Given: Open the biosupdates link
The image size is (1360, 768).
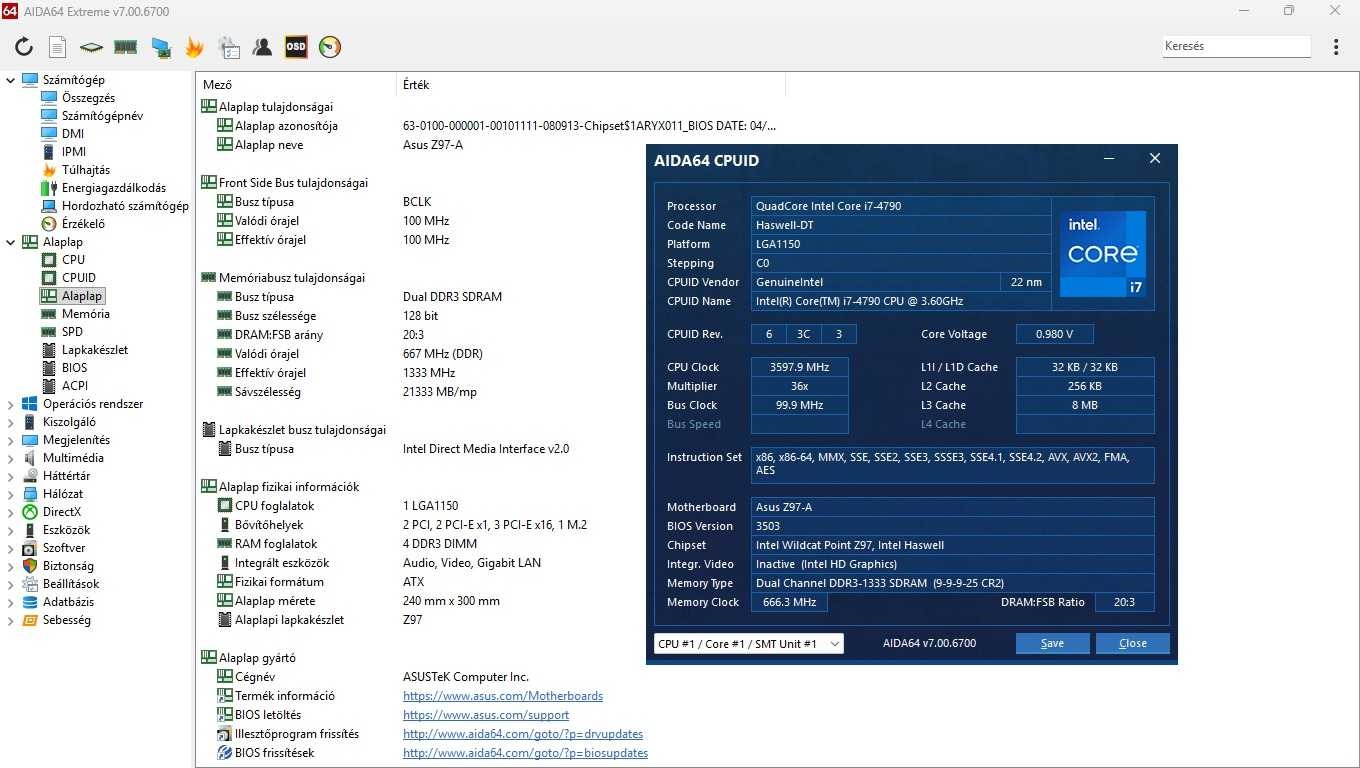Looking at the screenshot, I should 525,753.
